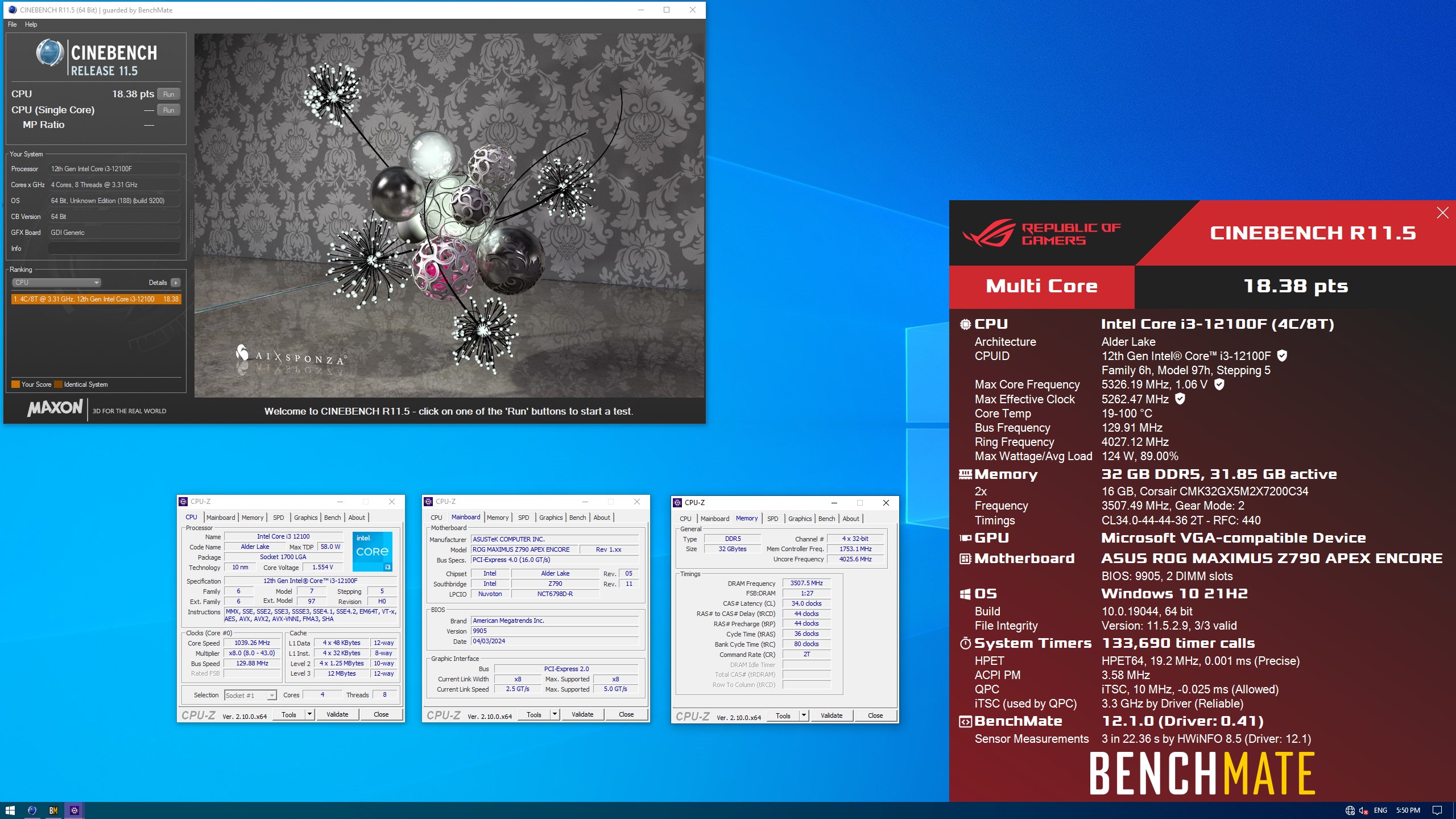This screenshot has height=819, width=1456.
Task: Click the Core Speed 1039.26 MHz value
Action: pyautogui.click(x=252, y=643)
